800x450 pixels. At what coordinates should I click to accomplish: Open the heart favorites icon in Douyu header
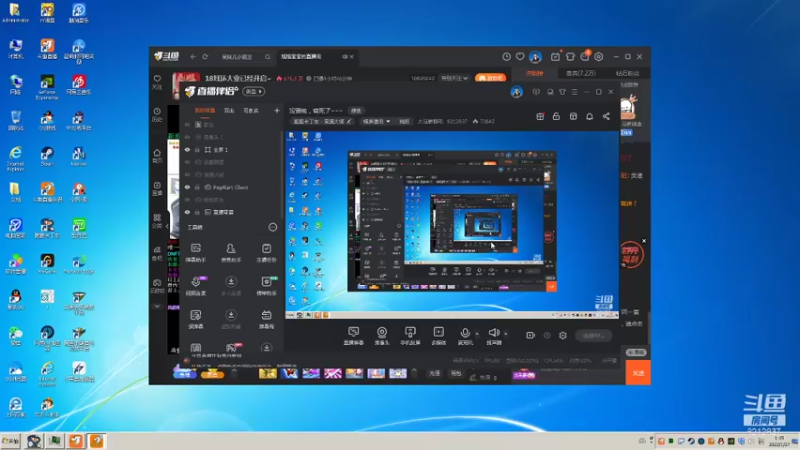click(x=520, y=57)
